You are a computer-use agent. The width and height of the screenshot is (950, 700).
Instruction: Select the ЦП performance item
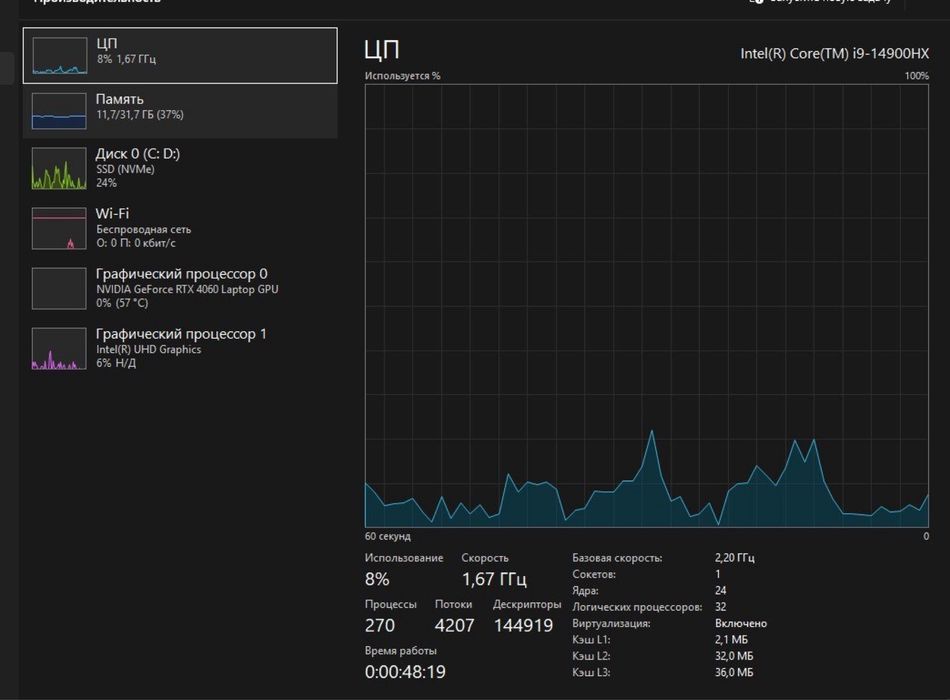(x=180, y=55)
